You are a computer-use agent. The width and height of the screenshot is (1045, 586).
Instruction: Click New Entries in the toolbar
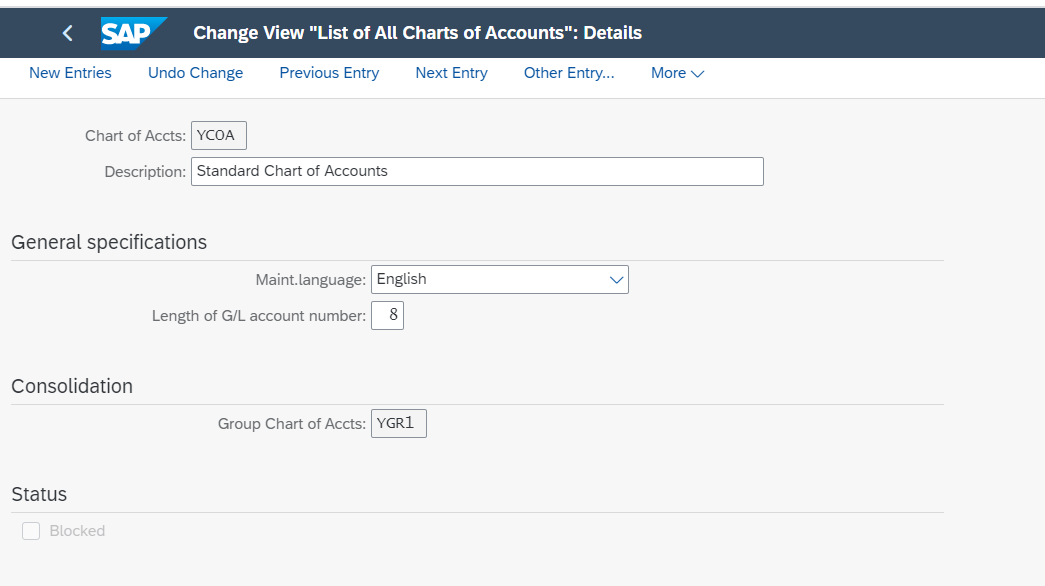(x=70, y=73)
